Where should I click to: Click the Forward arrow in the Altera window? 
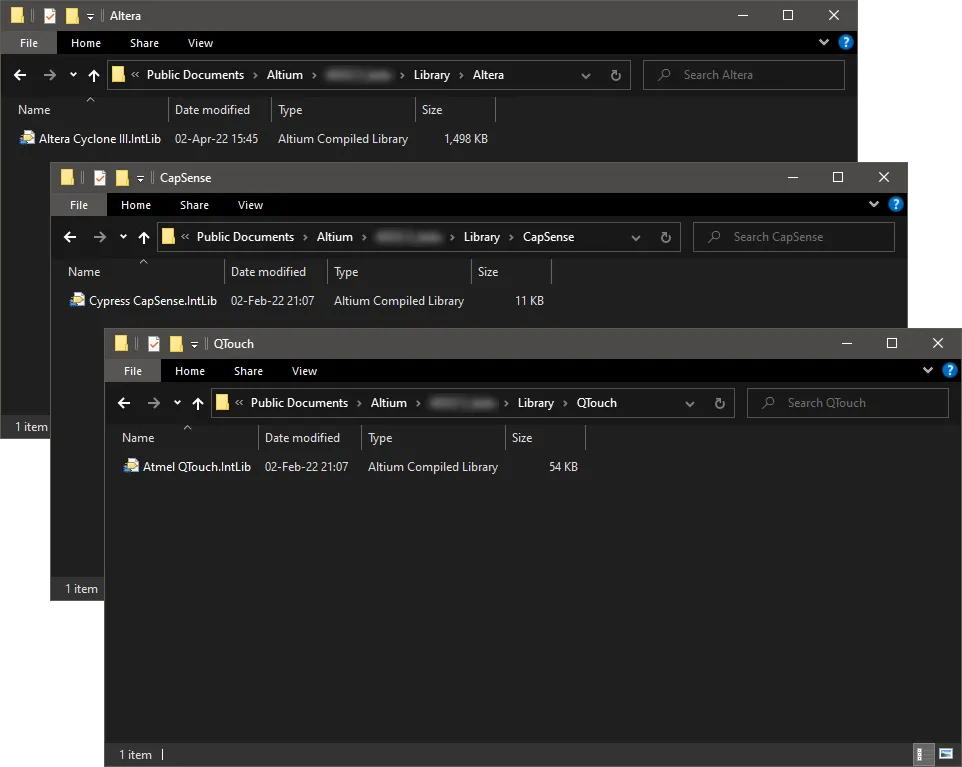click(50, 75)
